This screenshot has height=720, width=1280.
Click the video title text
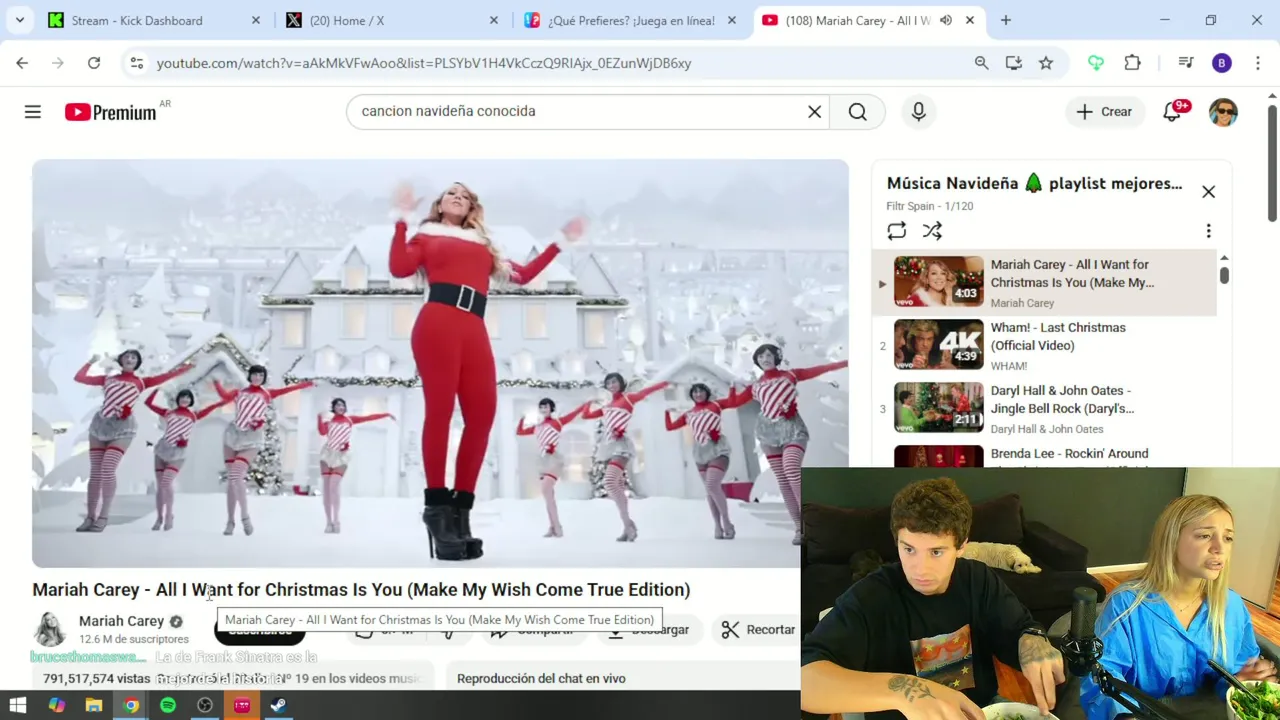click(361, 590)
